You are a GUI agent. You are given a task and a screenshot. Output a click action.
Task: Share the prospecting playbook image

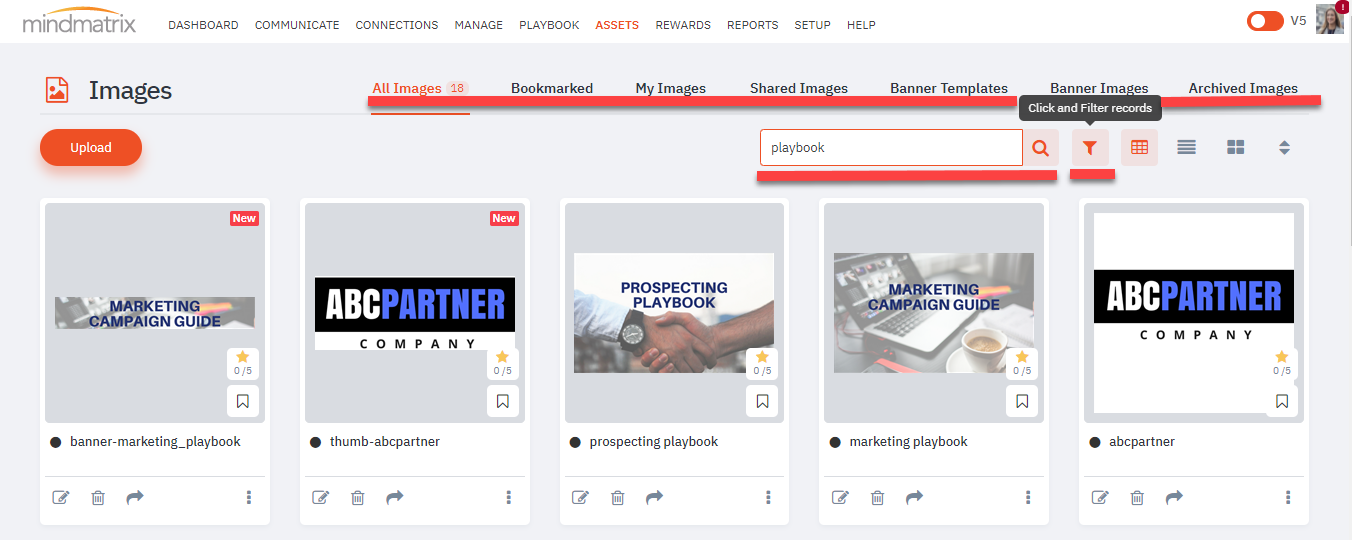655,497
